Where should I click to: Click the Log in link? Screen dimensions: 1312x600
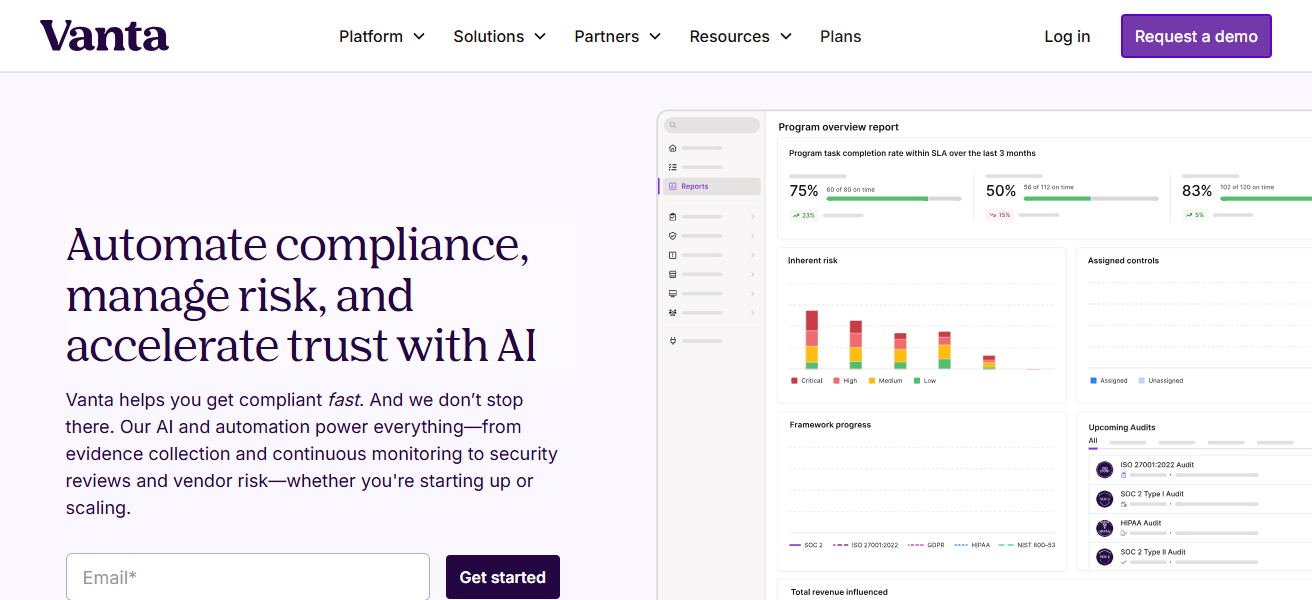tap(1067, 36)
